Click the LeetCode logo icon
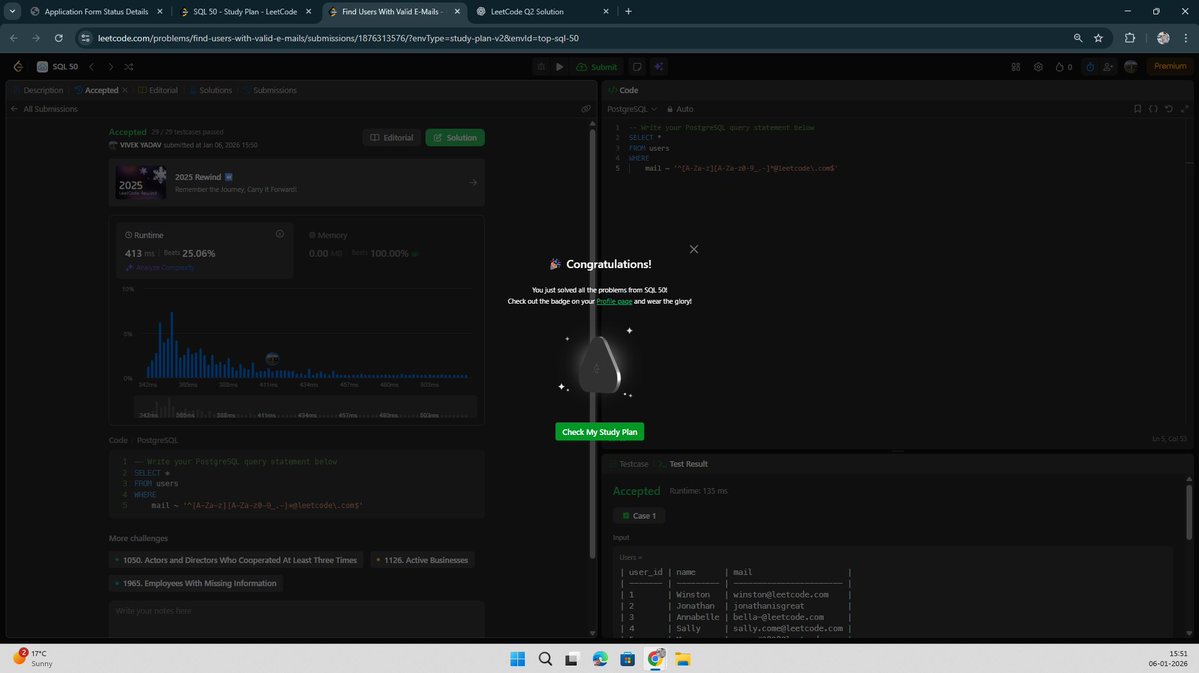The image size is (1199, 673). tap(18, 67)
